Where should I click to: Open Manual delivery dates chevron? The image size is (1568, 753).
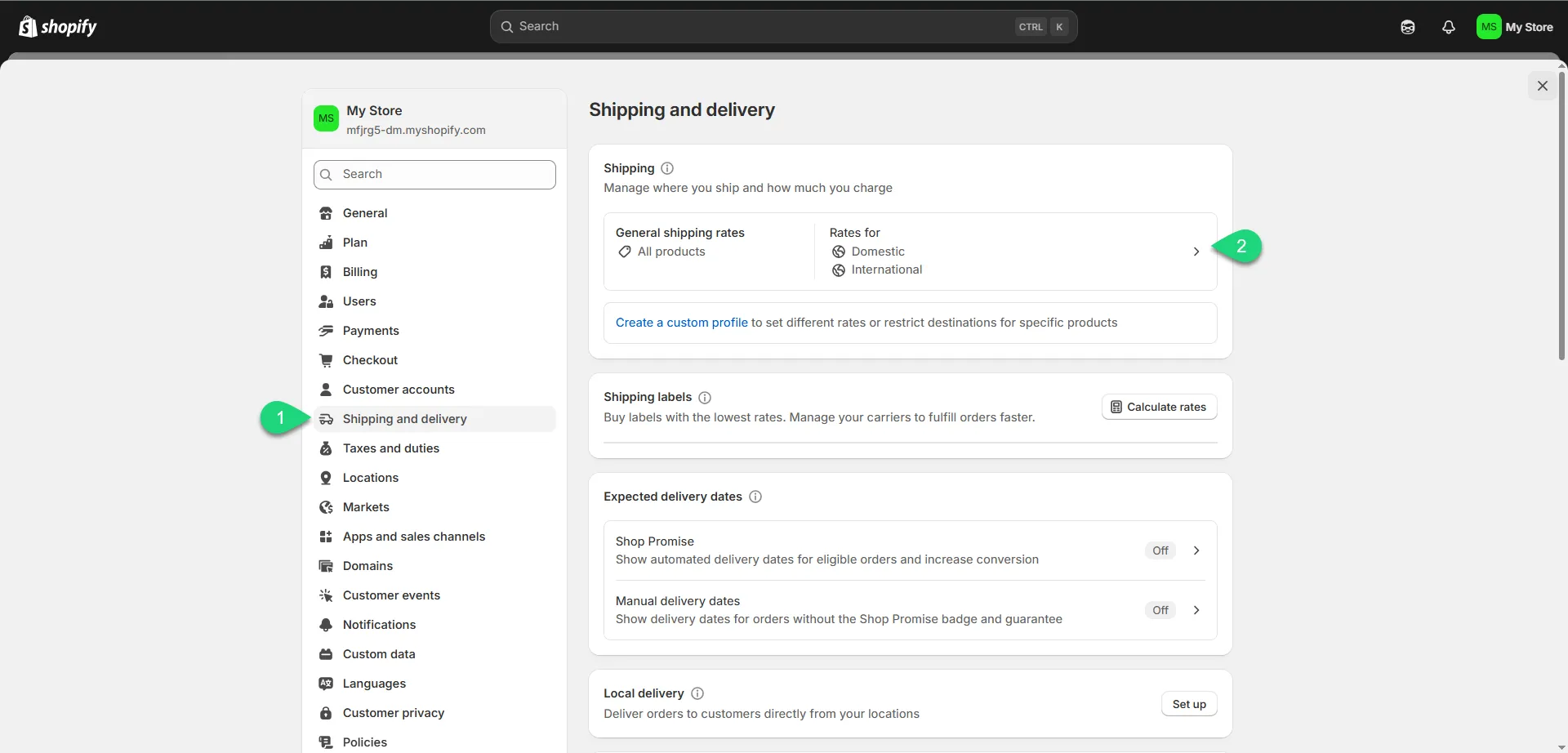pos(1196,610)
